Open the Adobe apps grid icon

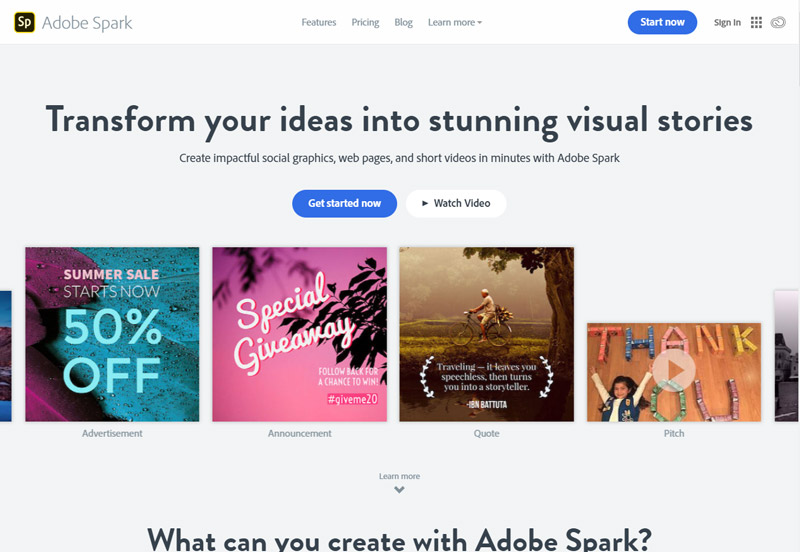click(756, 22)
